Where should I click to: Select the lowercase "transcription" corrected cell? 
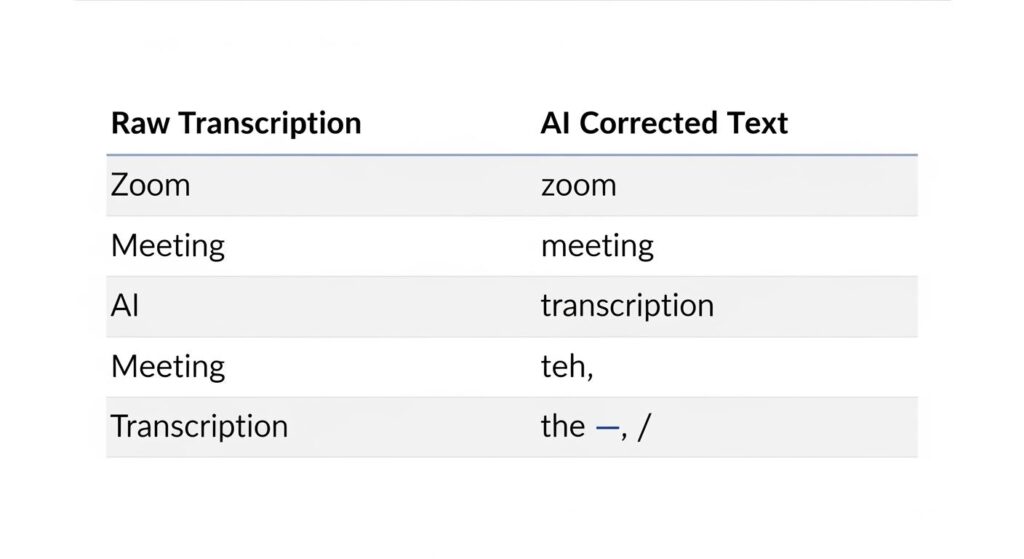pyautogui.click(x=627, y=306)
